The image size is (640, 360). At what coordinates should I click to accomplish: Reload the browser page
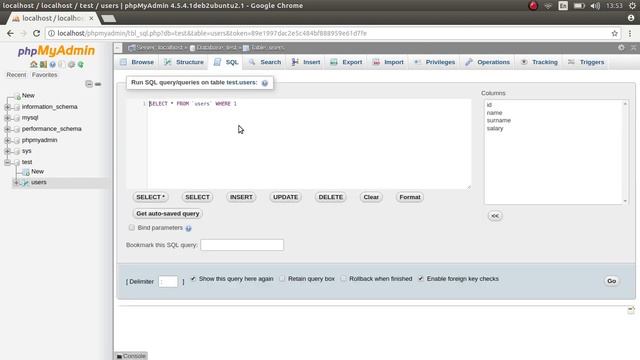(x=36, y=33)
